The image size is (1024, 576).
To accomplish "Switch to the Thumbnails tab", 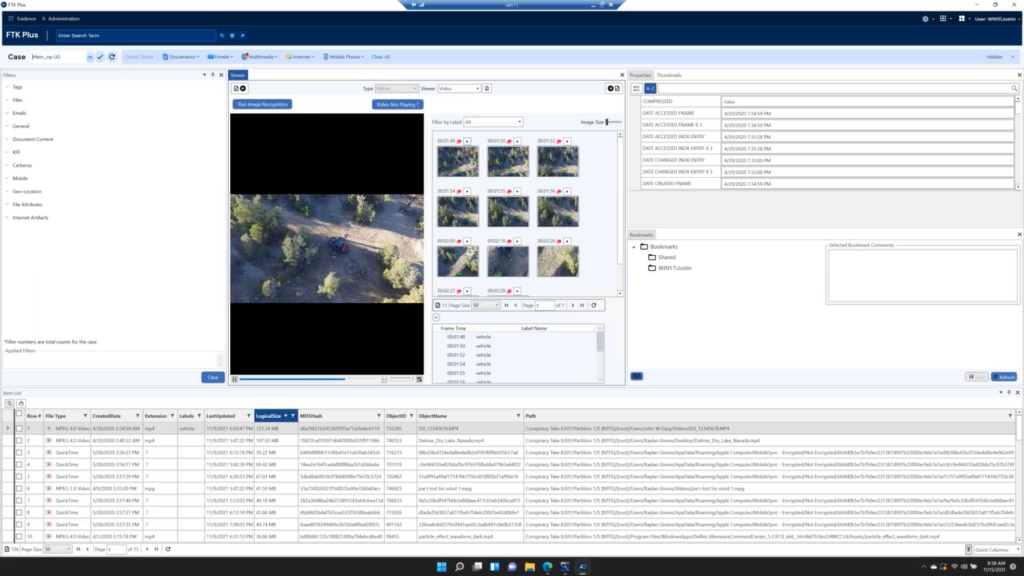I will click(x=669, y=75).
